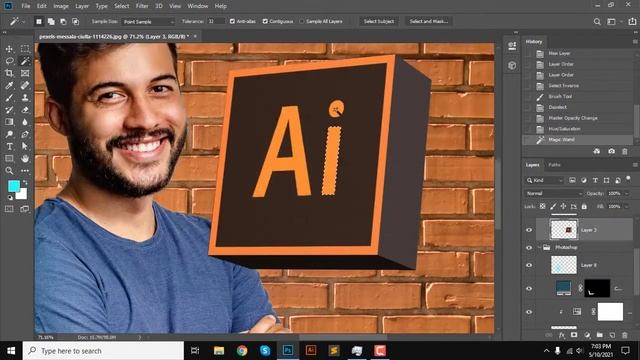Select the History Brush tool
The width and height of the screenshot is (640, 360).
[9, 110]
